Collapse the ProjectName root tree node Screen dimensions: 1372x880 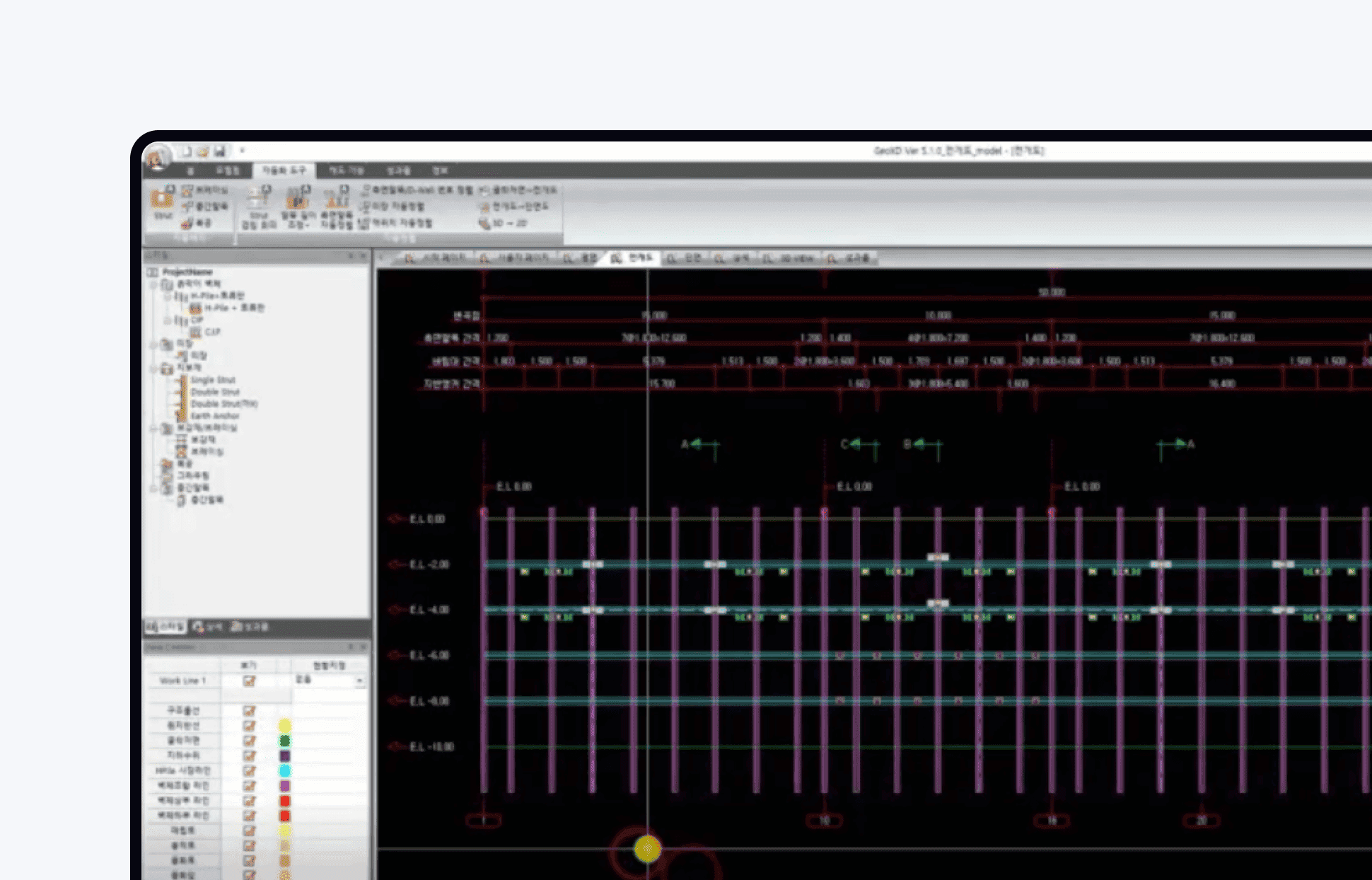pos(152,272)
